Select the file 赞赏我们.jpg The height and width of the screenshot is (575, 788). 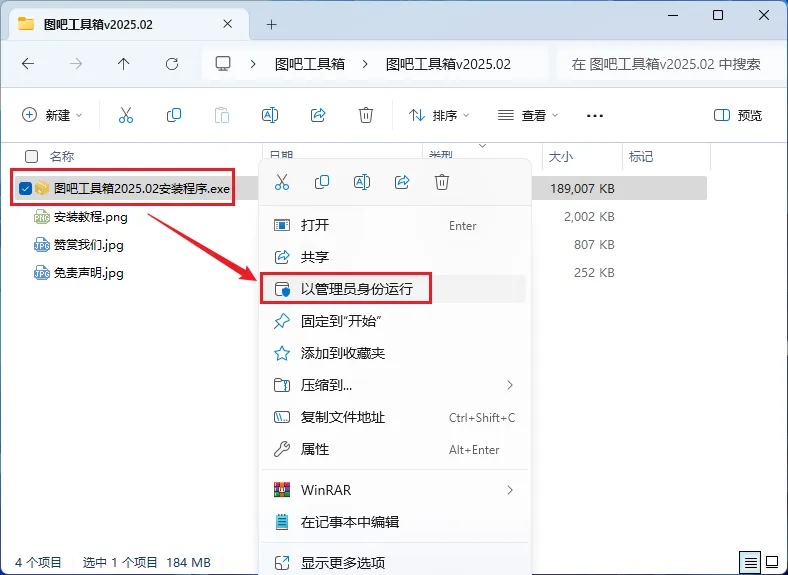(88, 245)
